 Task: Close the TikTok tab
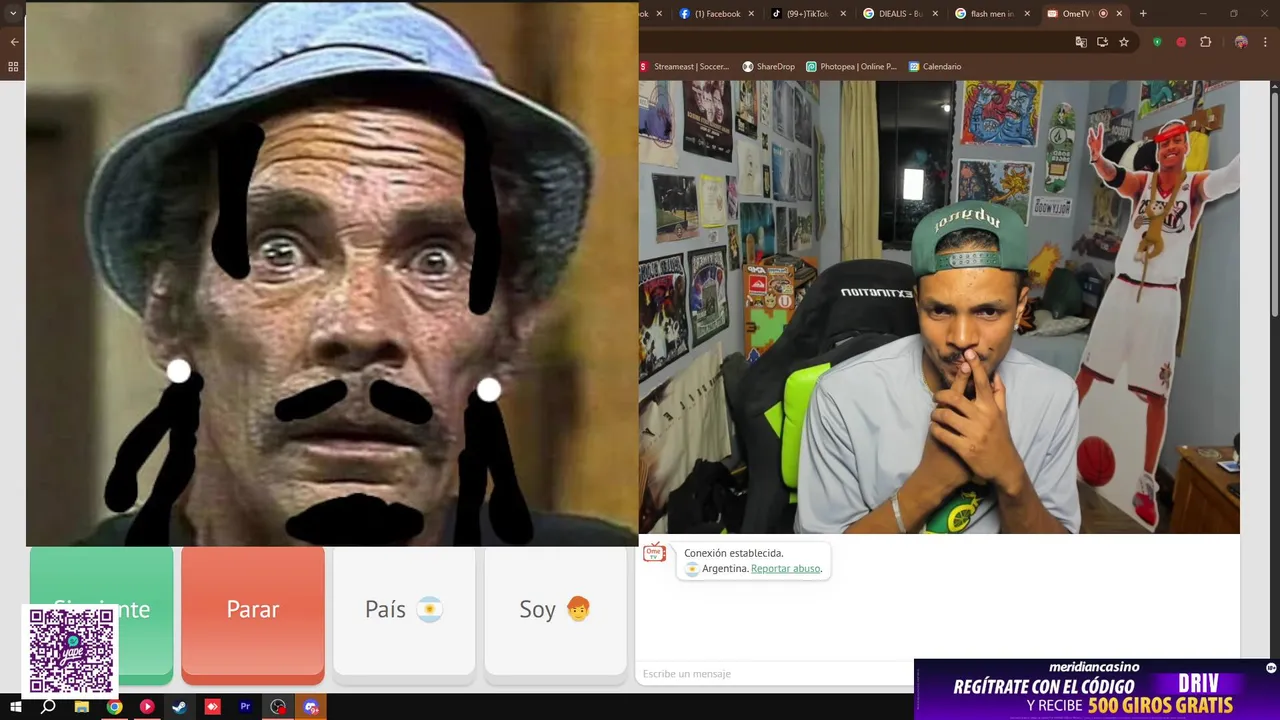click(843, 14)
